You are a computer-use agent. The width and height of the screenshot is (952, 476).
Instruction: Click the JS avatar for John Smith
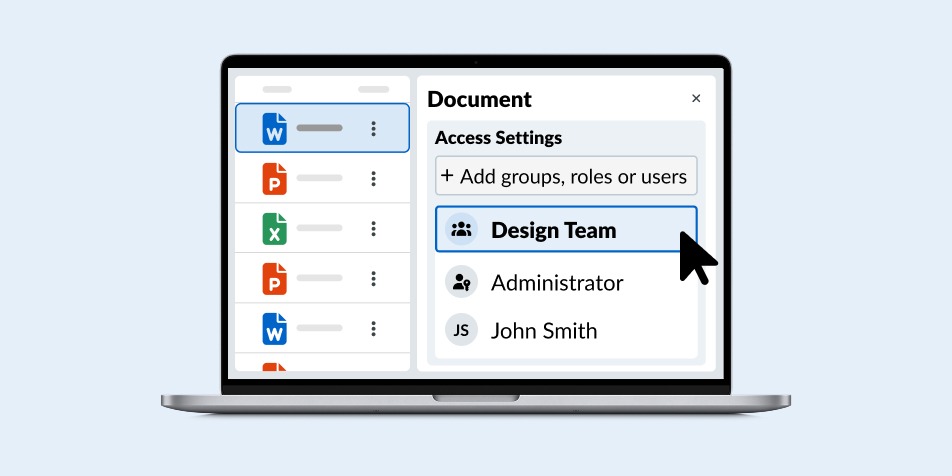(461, 330)
